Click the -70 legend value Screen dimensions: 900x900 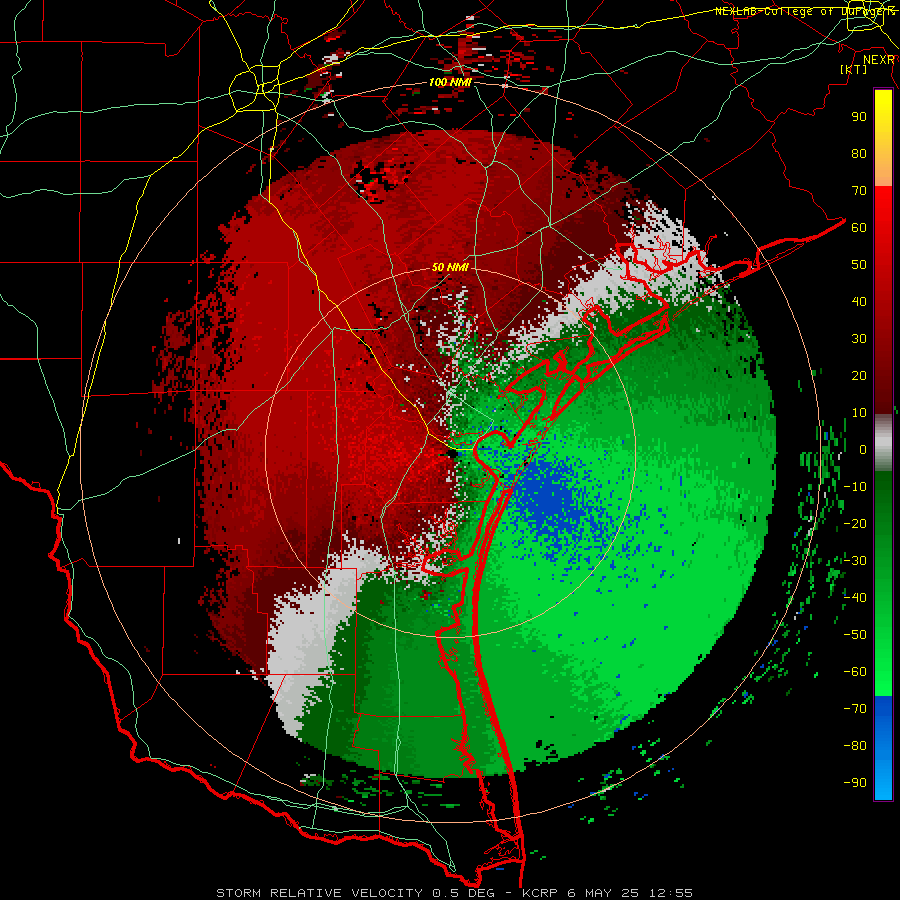[x=855, y=709]
